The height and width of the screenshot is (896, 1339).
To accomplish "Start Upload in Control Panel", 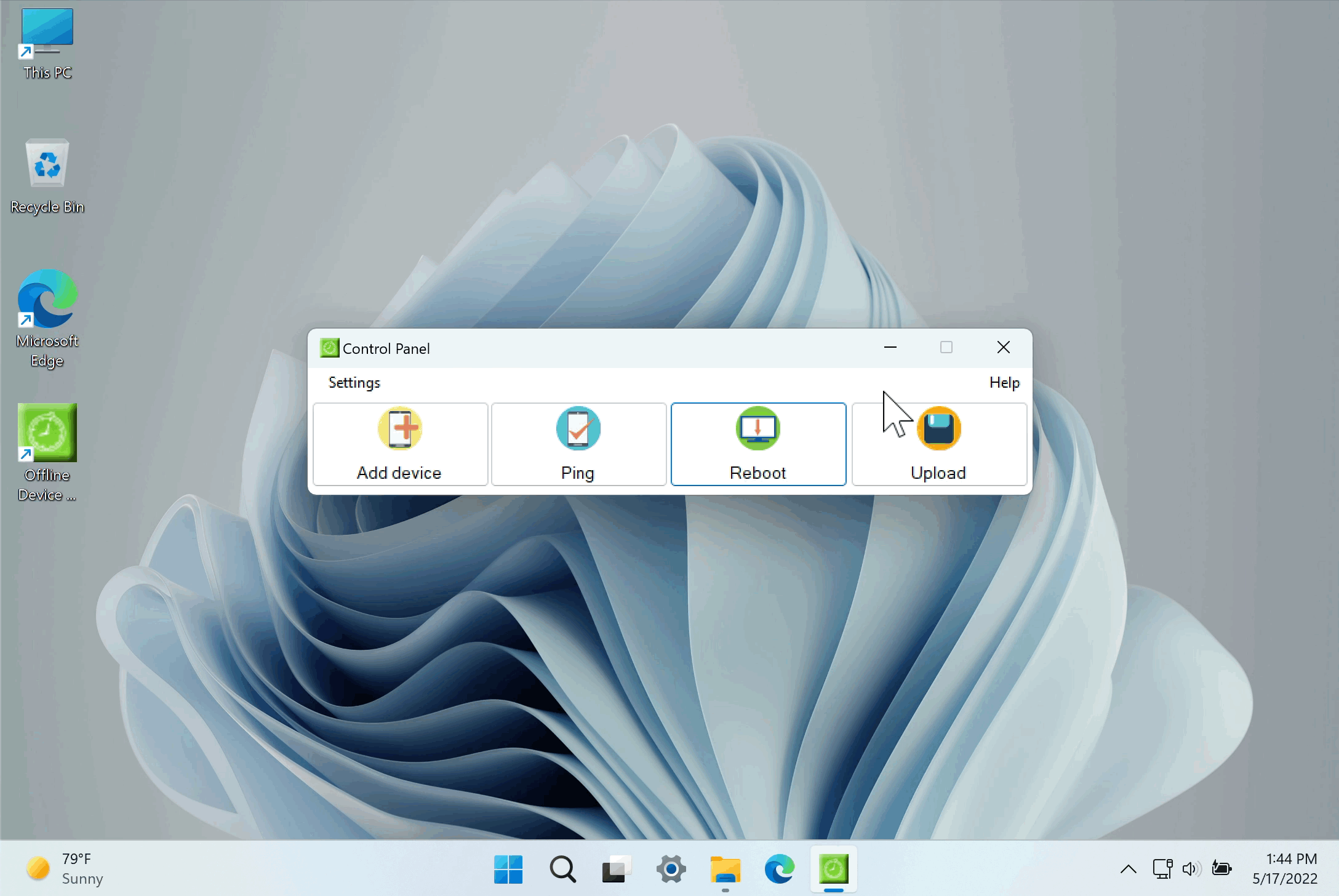I will click(939, 444).
